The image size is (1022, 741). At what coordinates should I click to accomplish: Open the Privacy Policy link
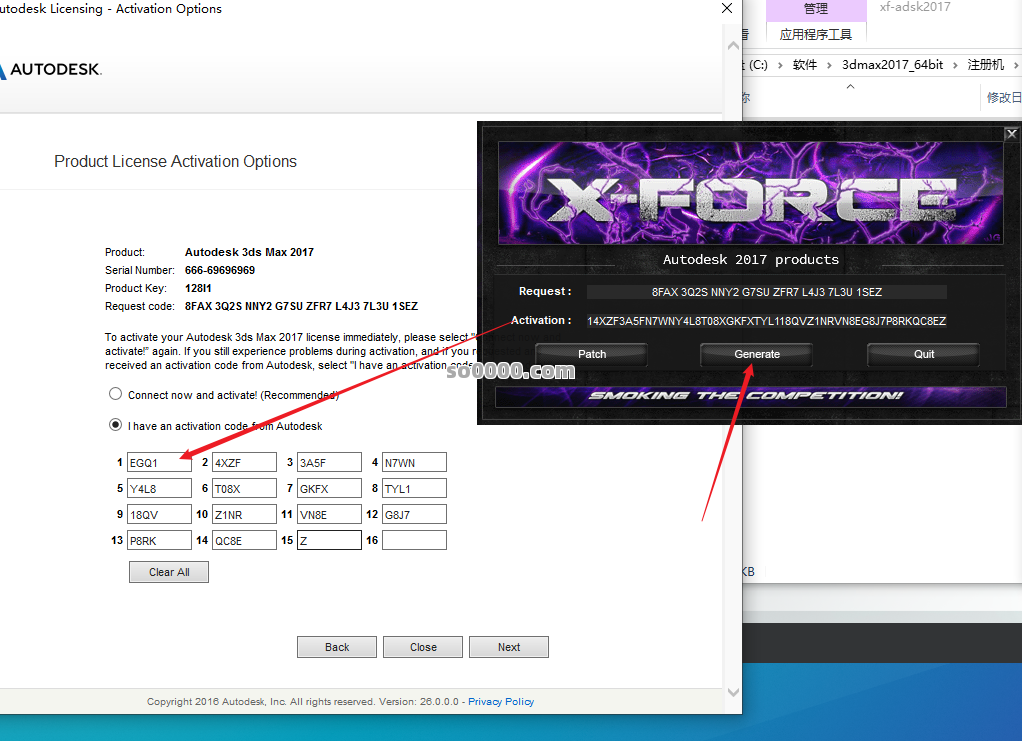[x=501, y=702]
